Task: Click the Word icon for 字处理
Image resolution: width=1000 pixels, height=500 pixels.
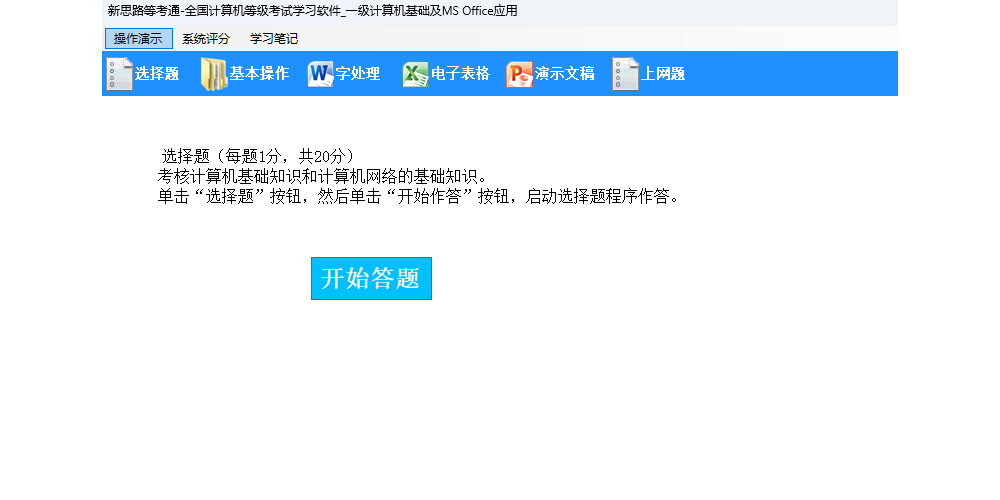Action: [320, 74]
